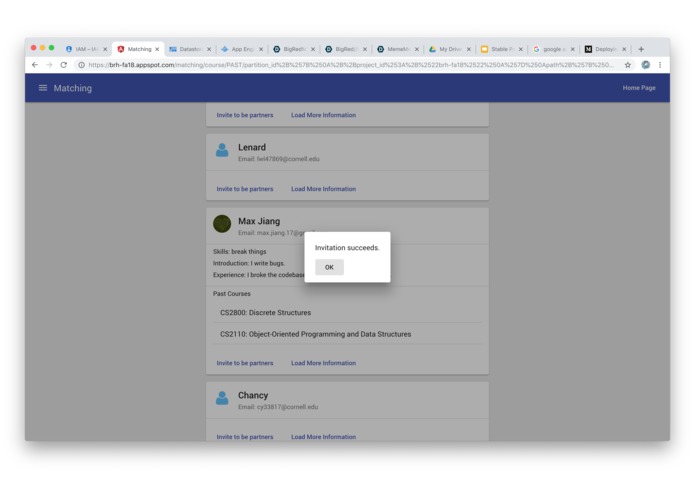695x494 pixels.
Task: Switch to the IAM browser tab
Action: click(86, 49)
